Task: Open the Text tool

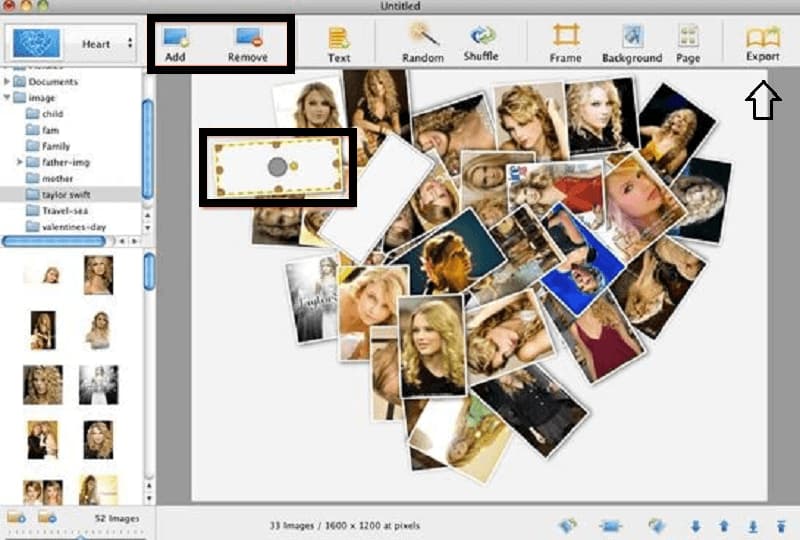Action: [339, 42]
